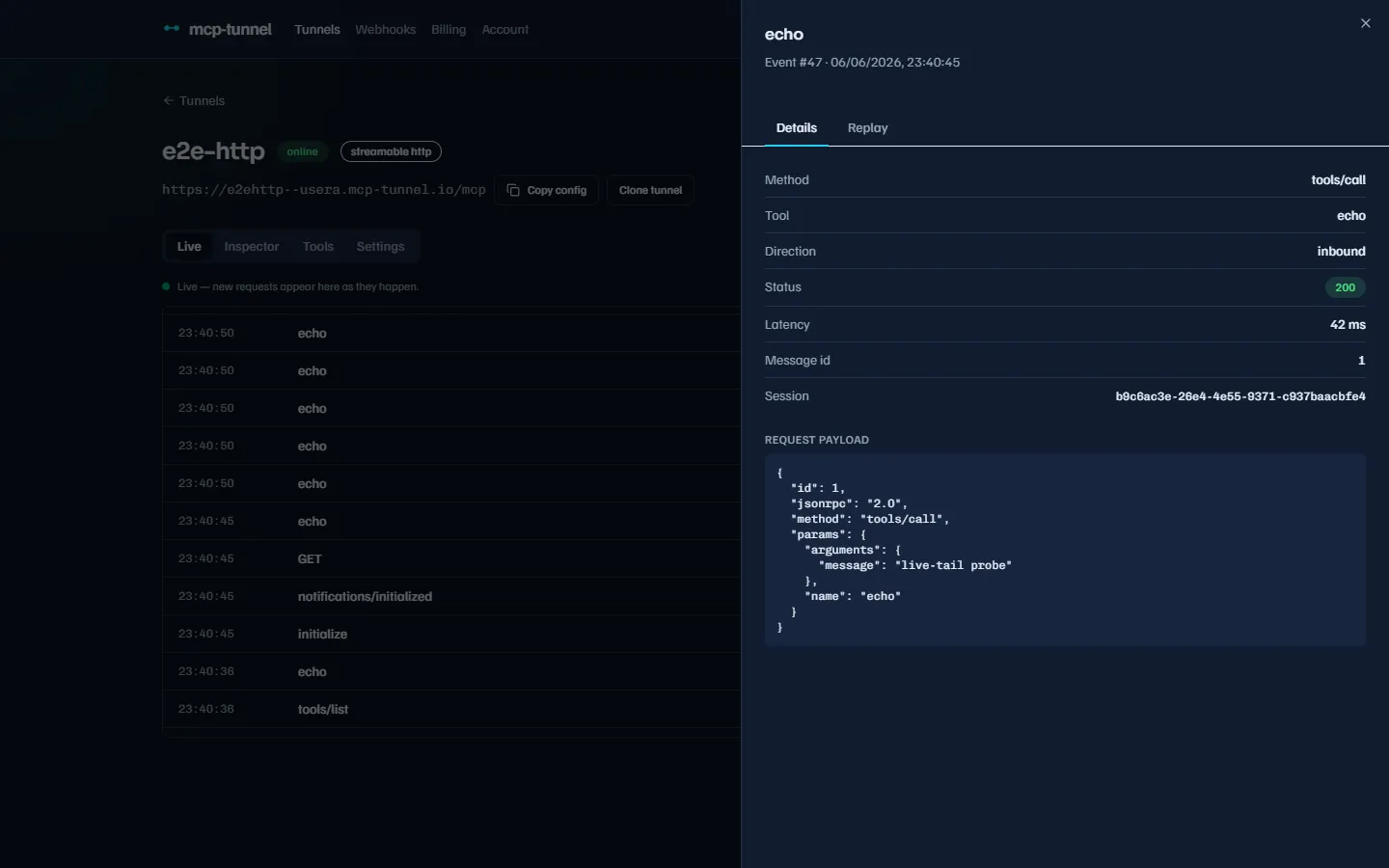The width and height of the screenshot is (1389, 868).
Task: Click the inbound direction value
Action: coord(1341,252)
